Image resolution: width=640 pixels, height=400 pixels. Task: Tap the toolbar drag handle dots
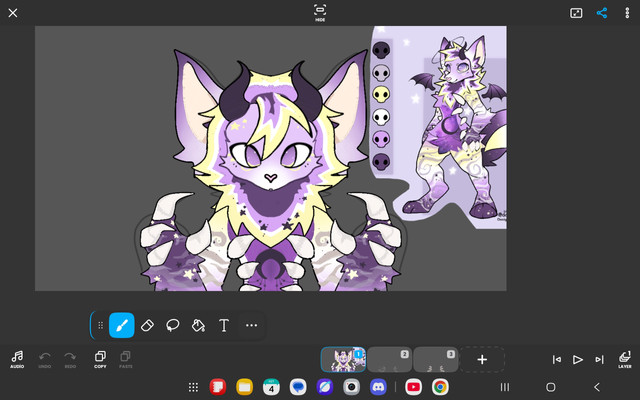pyautogui.click(x=100, y=325)
